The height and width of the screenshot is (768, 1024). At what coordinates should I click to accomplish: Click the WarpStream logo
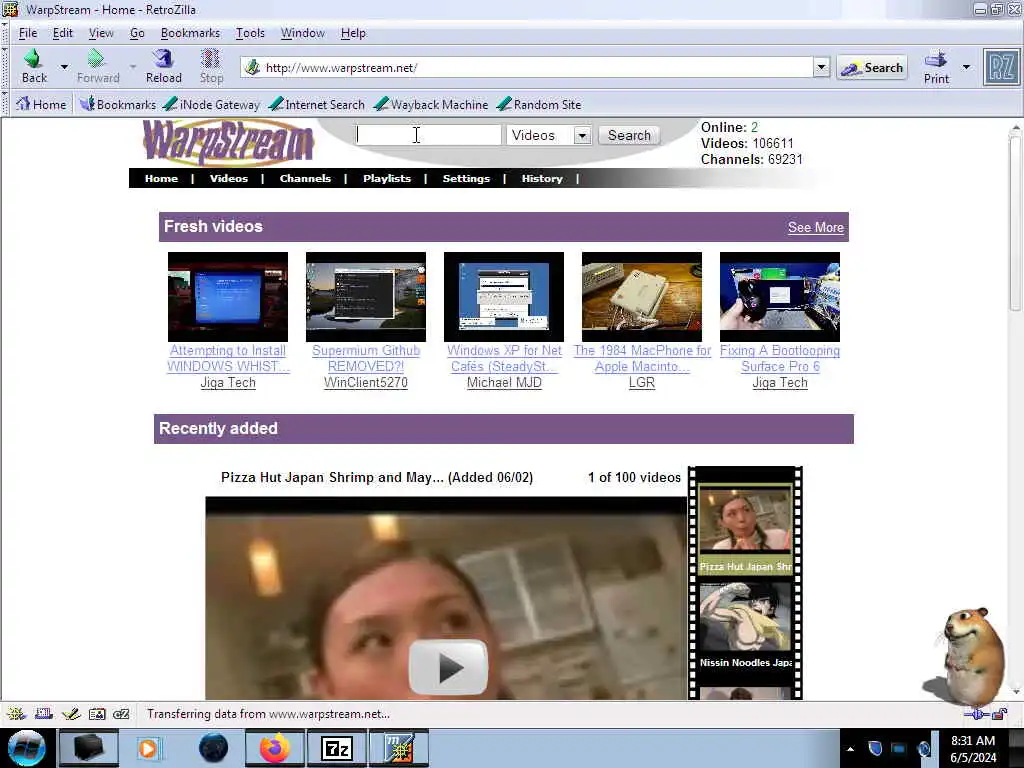pyautogui.click(x=229, y=142)
